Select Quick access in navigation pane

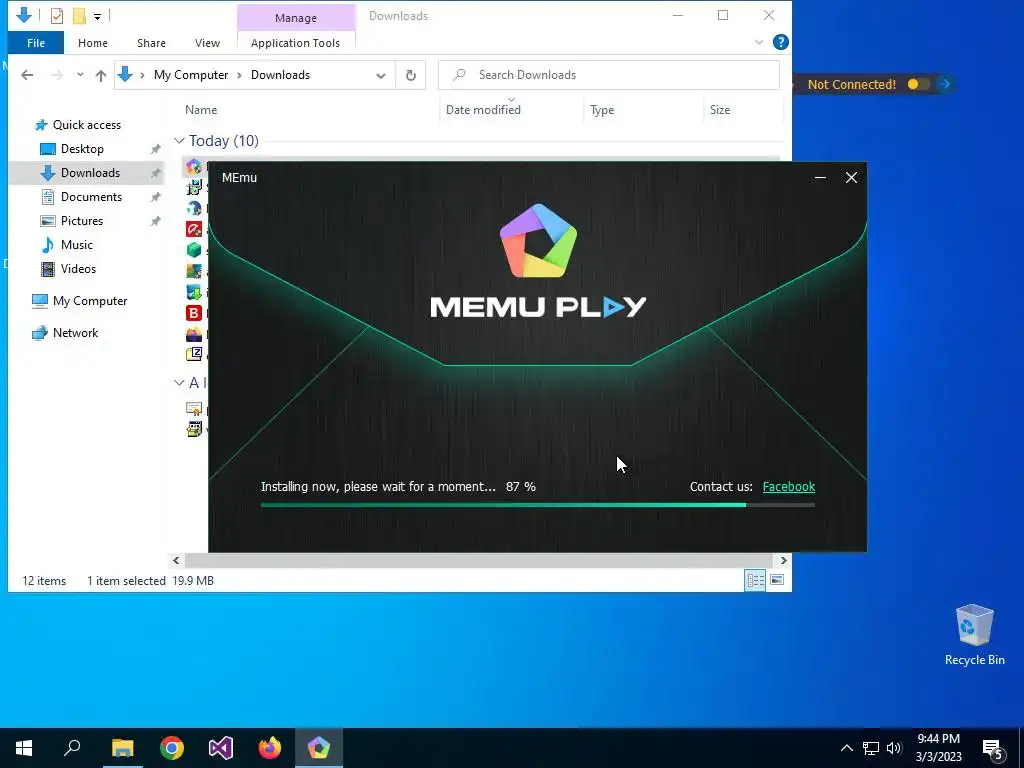click(x=86, y=125)
